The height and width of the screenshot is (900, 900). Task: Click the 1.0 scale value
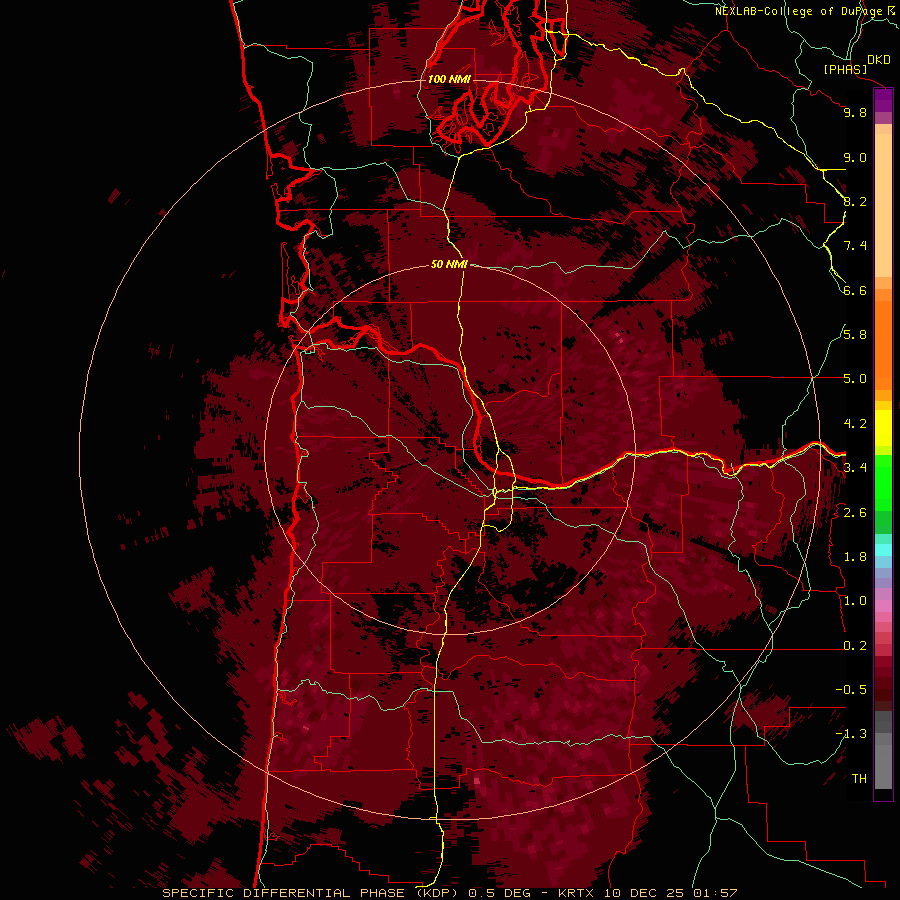click(x=855, y=601)
